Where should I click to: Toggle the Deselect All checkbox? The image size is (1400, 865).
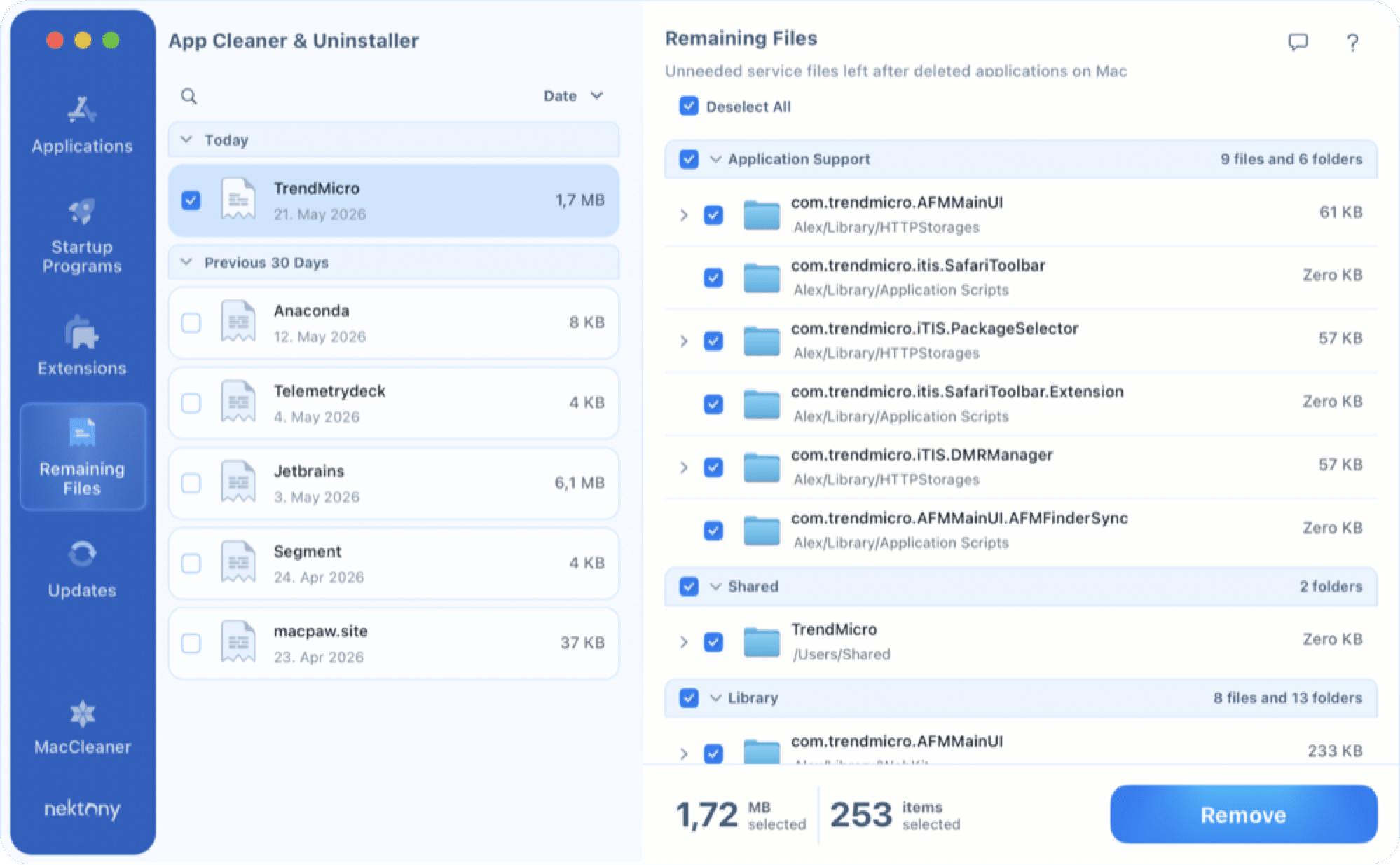[x=689, y=106]
